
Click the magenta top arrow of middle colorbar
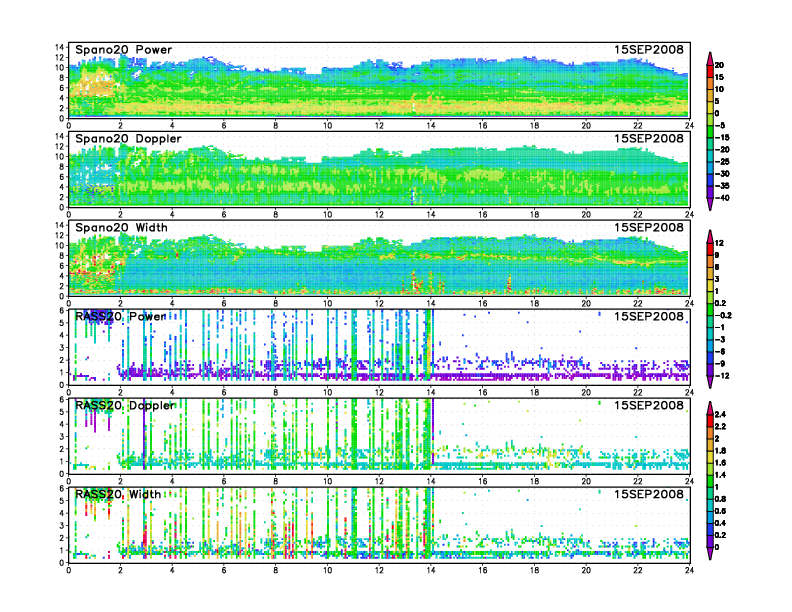710,236
